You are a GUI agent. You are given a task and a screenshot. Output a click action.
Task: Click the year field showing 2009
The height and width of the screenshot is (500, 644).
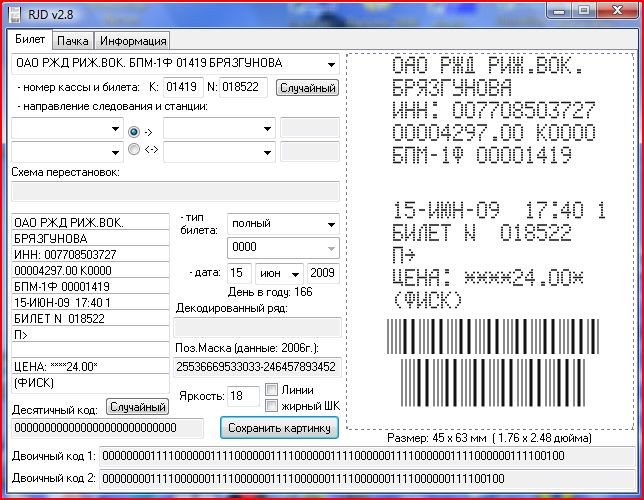323,273
